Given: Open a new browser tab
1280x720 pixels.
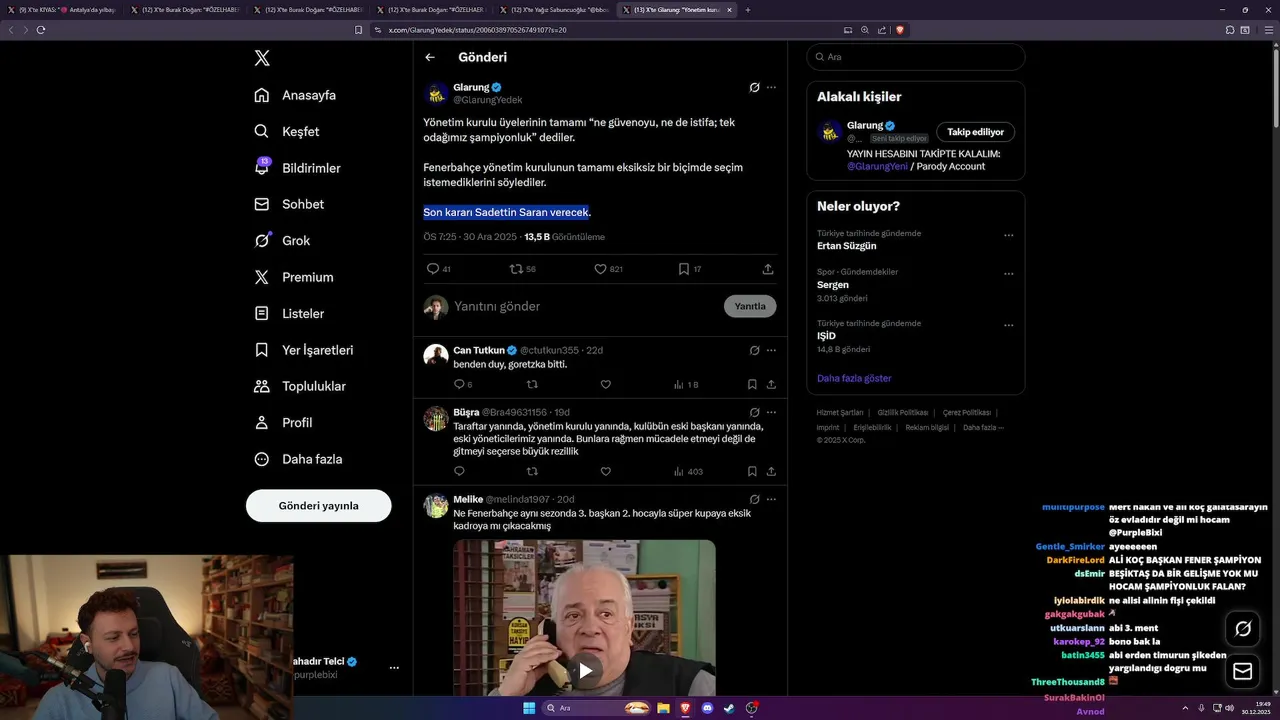Looking at the screenshot, I should click(x=748, y=10).
